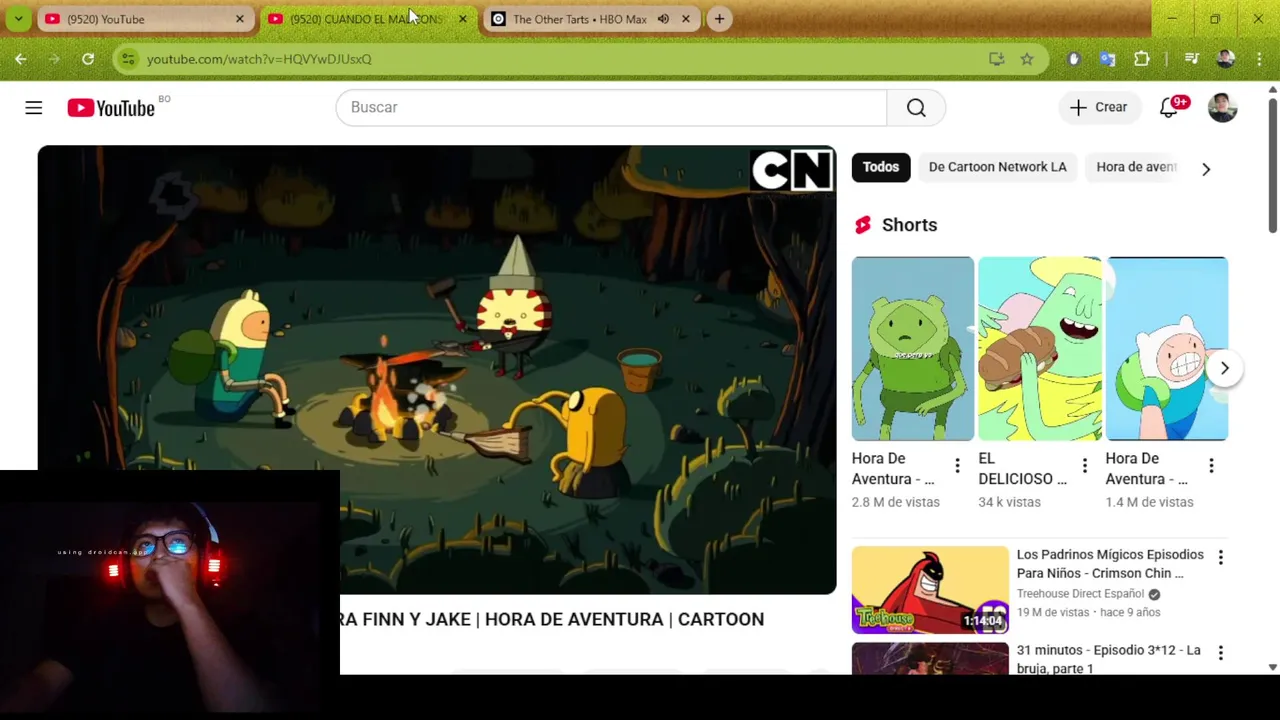The height and width of the screenshot is (720, 1280).
Task: Open the sandwich short thumbnail
Action: (x=1039, y=348)
